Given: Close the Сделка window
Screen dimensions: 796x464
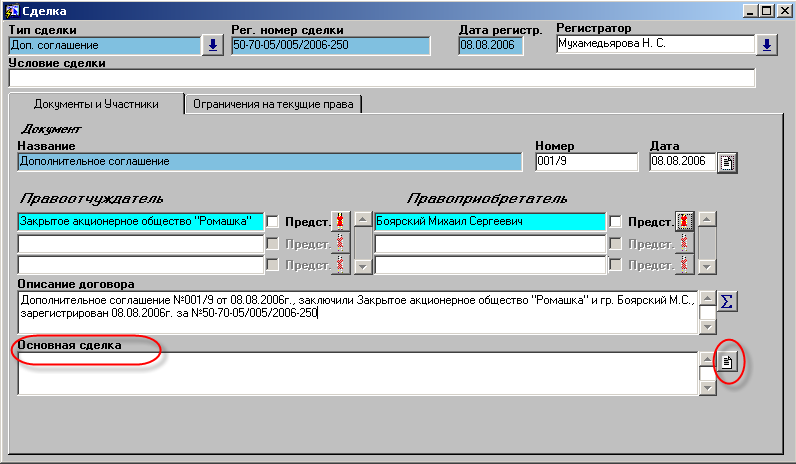Looking at the screenshot, I should 784,11.
